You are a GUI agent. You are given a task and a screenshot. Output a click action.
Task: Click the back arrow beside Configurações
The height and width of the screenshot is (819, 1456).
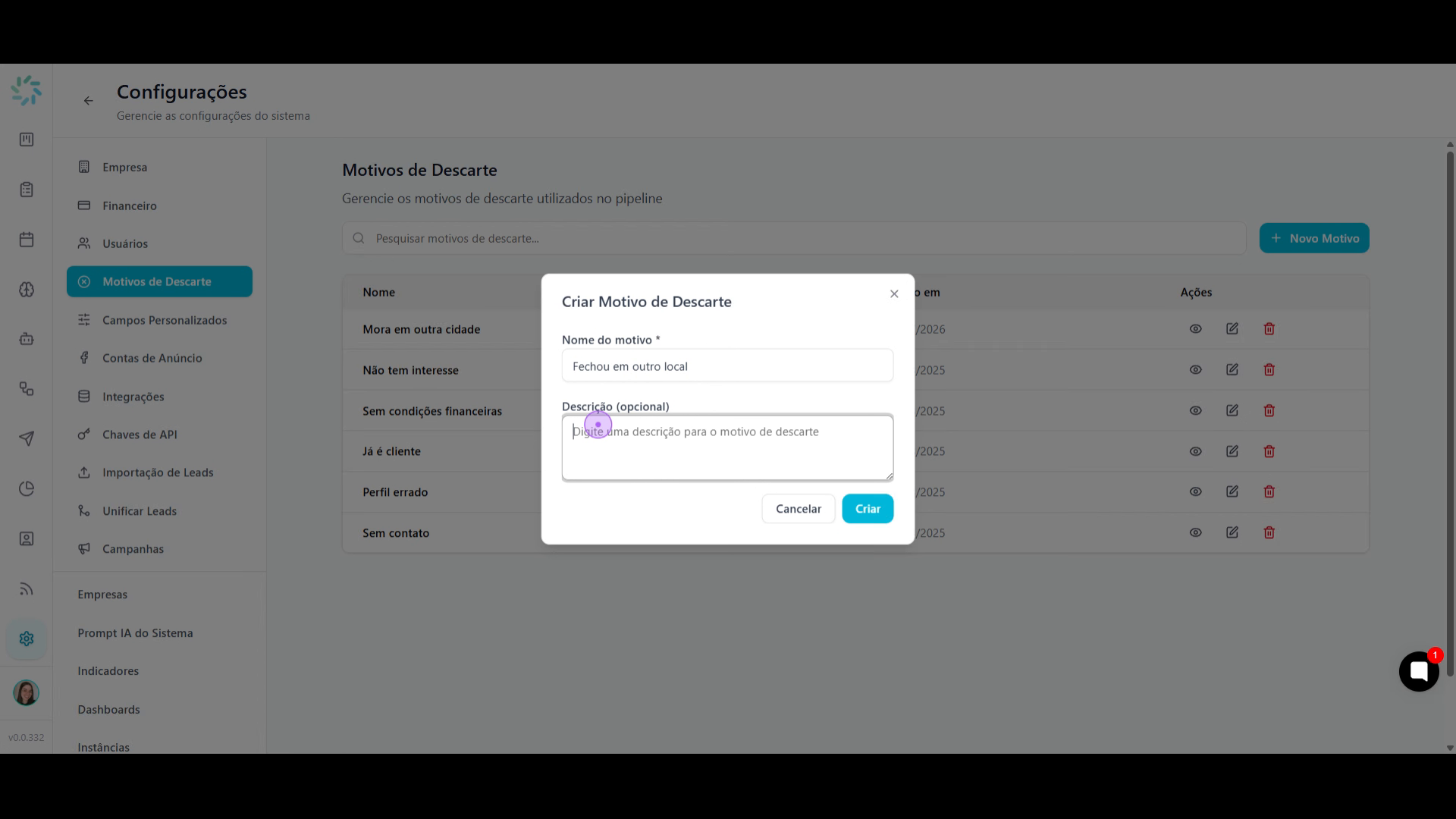tap(89, 101)
